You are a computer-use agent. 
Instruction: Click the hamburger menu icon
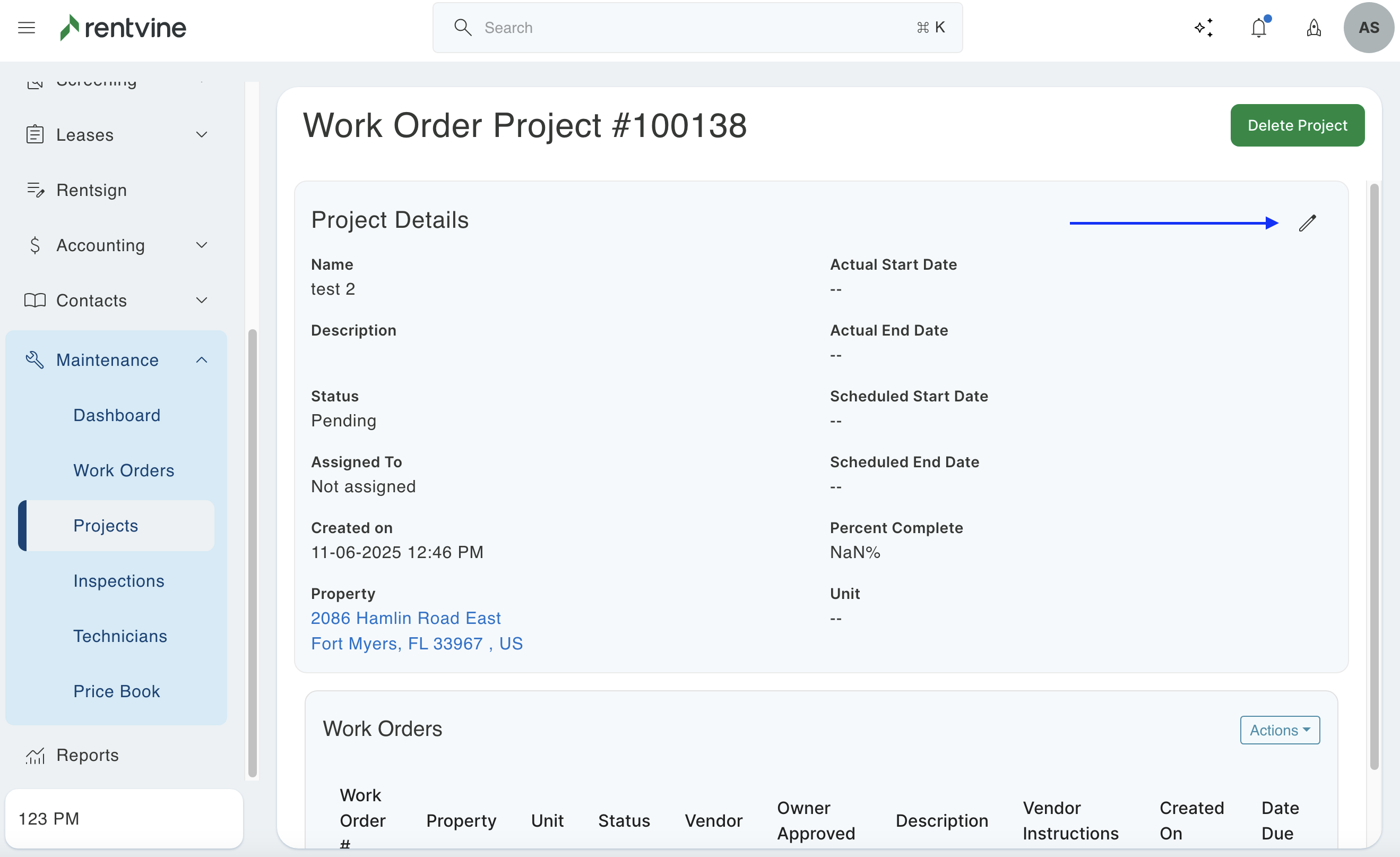pyautogui.click(x=26, y=27)
